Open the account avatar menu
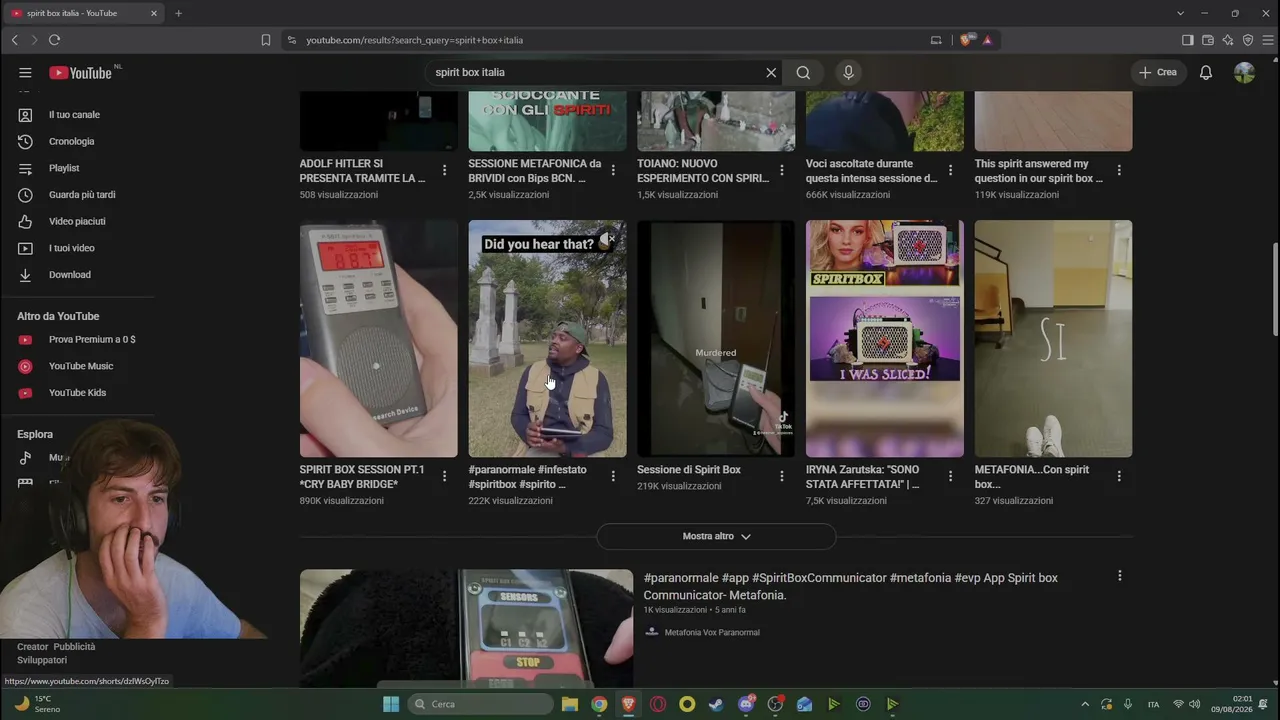Image resolution: width=1280 pixels, height=720 pixels. click(1244, 72)
